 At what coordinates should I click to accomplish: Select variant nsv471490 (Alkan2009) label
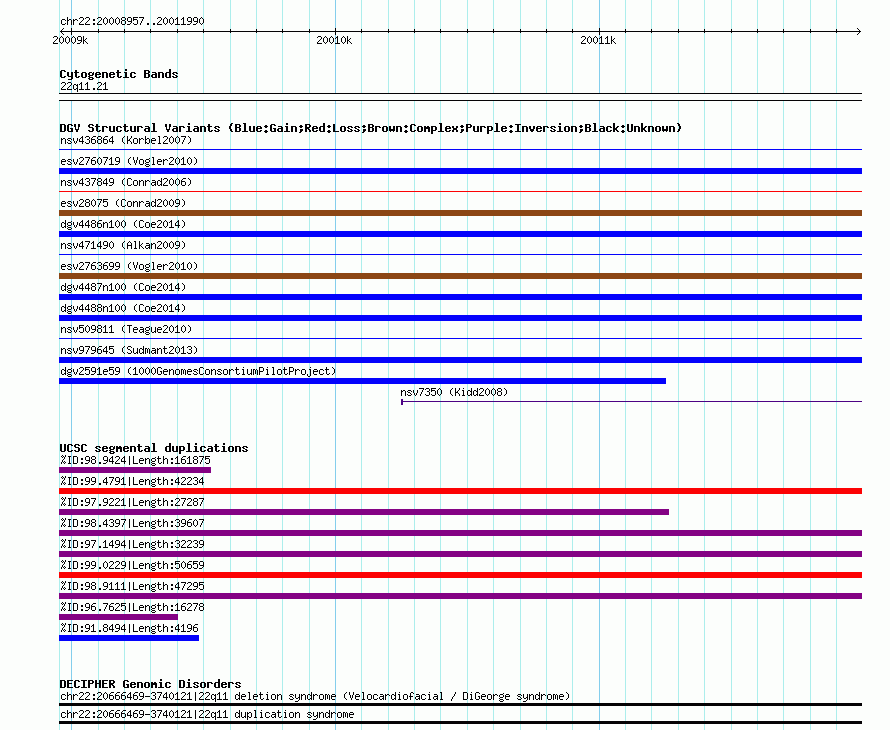point(123,245)
